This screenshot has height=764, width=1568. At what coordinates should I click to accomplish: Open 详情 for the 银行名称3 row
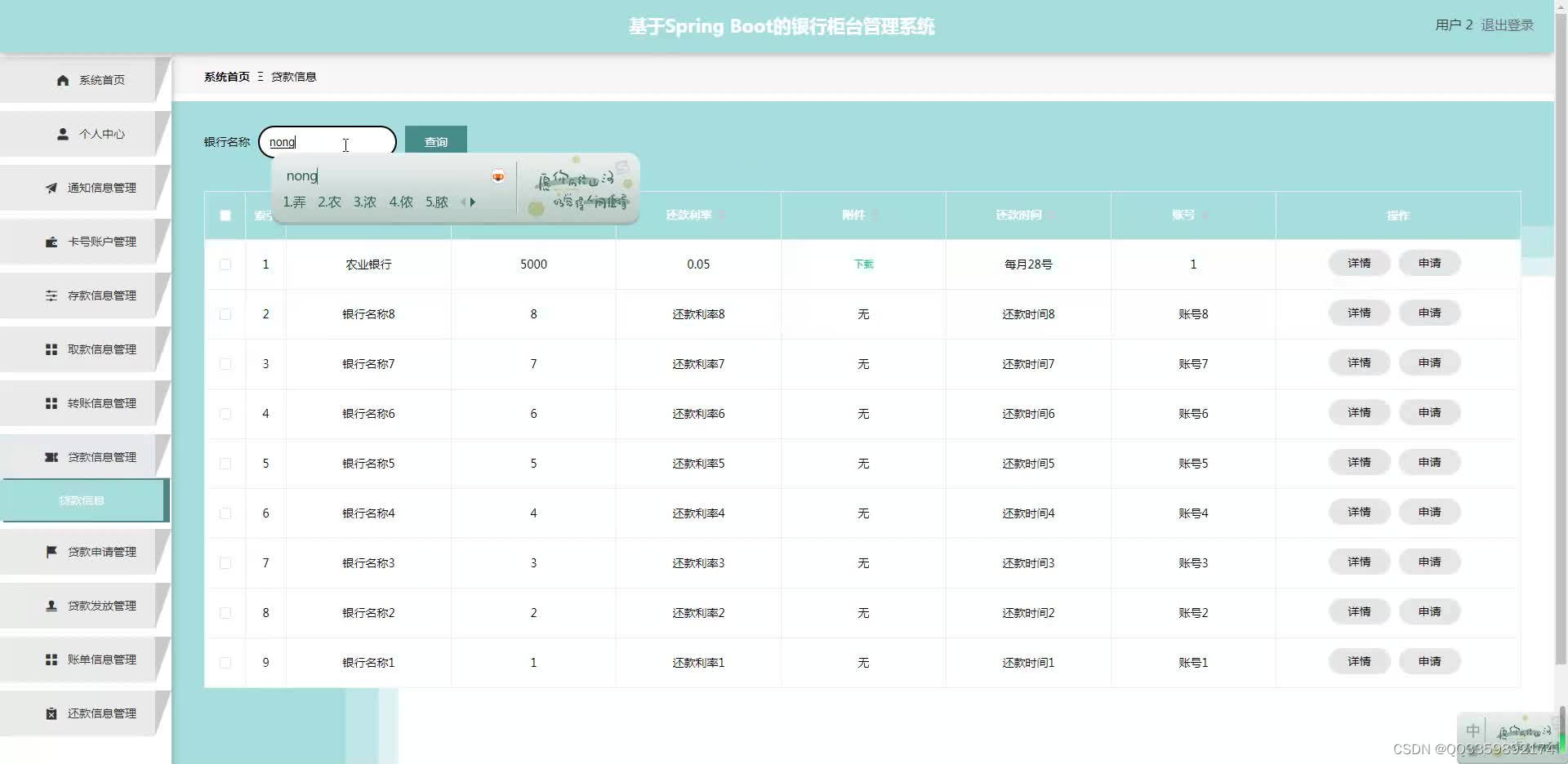(1359, 562)
